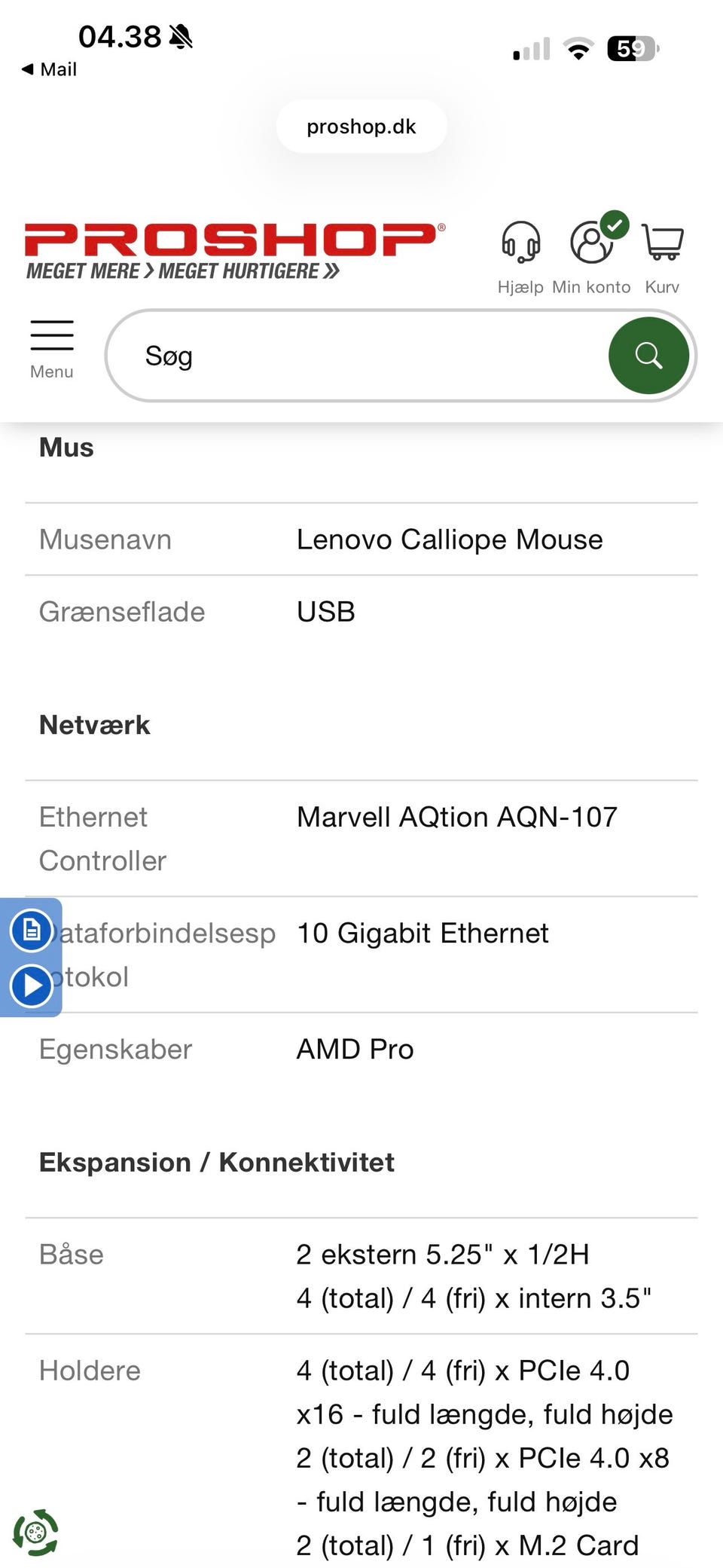Return to the Mail app
The image size is (723, 1568).
click(50, 69)
